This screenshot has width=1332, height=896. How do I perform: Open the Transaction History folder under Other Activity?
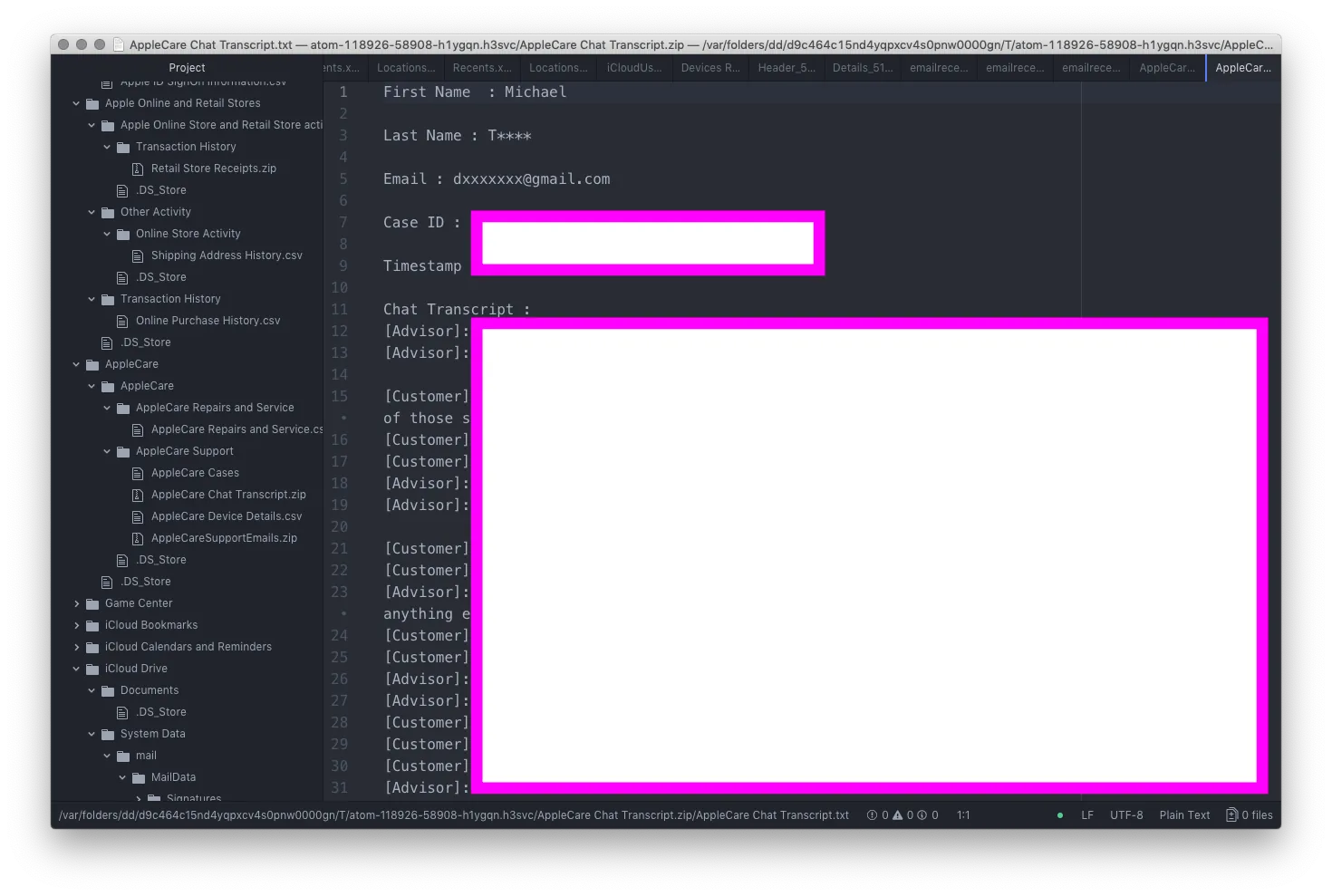pos(170,299)
